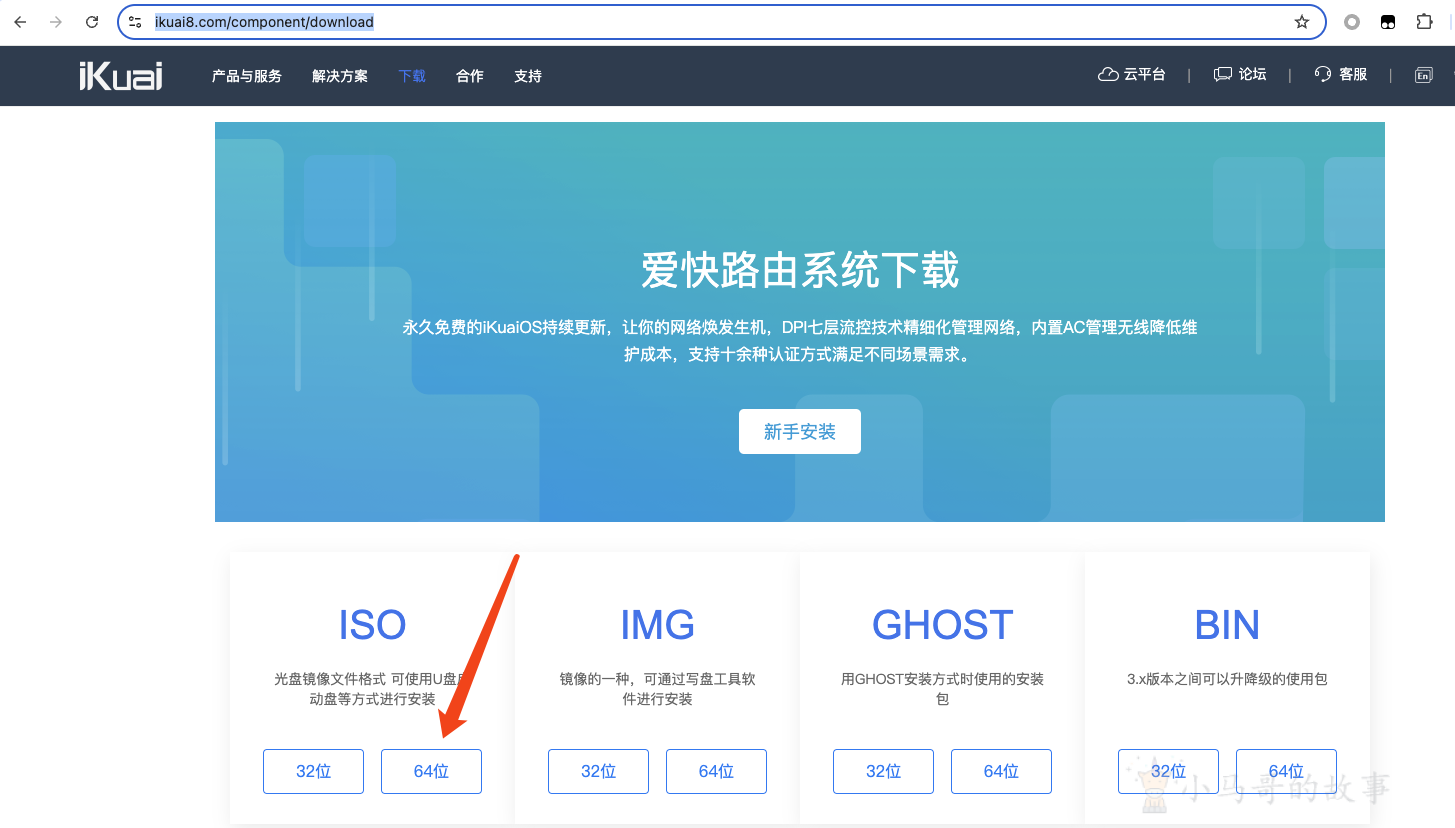Click the 3.x版本之间可以升降级的使用包 description
This screenshot has height=828, width=1455.
[1227, 679]
